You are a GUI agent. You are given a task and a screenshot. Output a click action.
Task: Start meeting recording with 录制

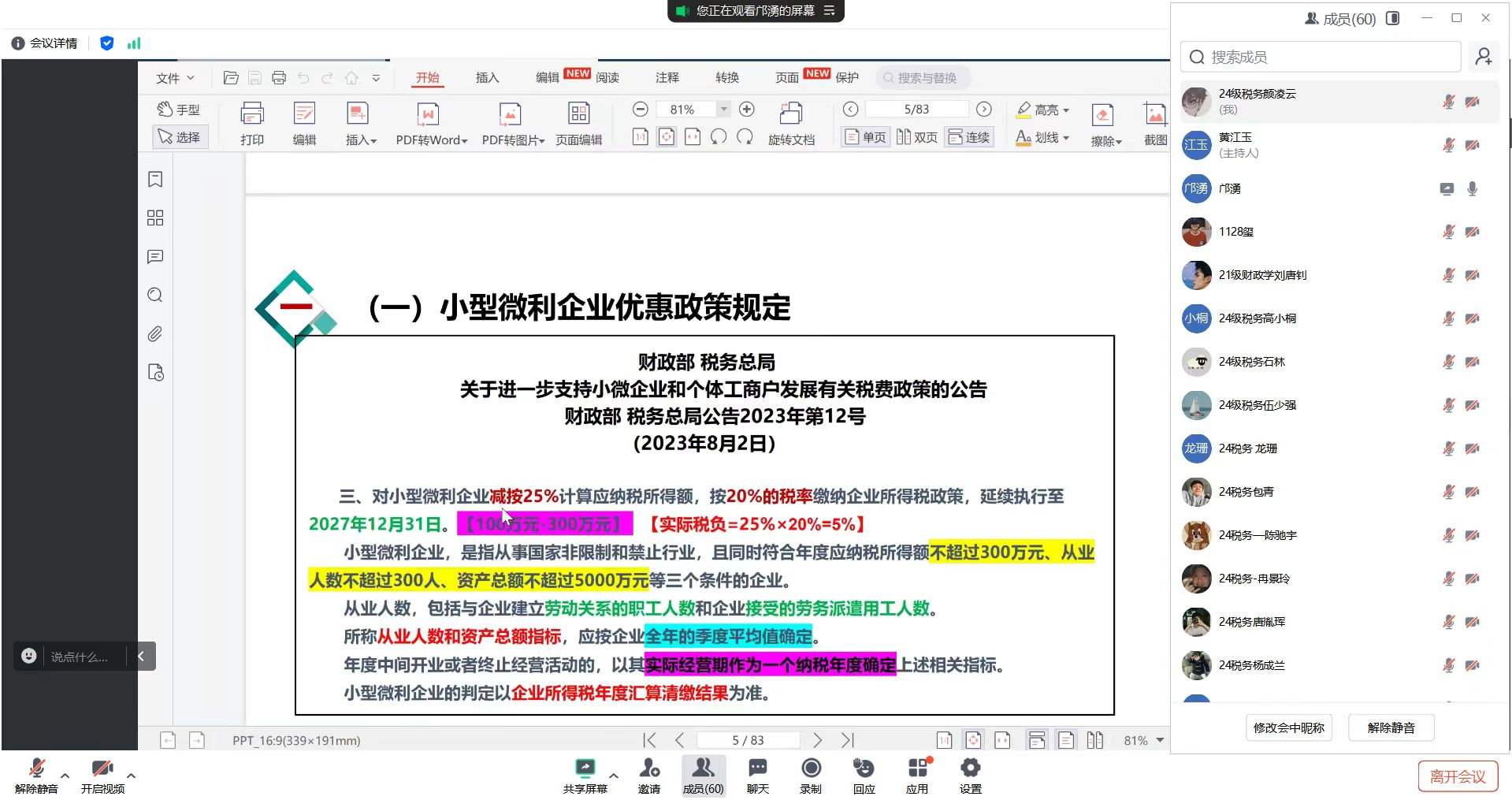(x=811, y=776)
